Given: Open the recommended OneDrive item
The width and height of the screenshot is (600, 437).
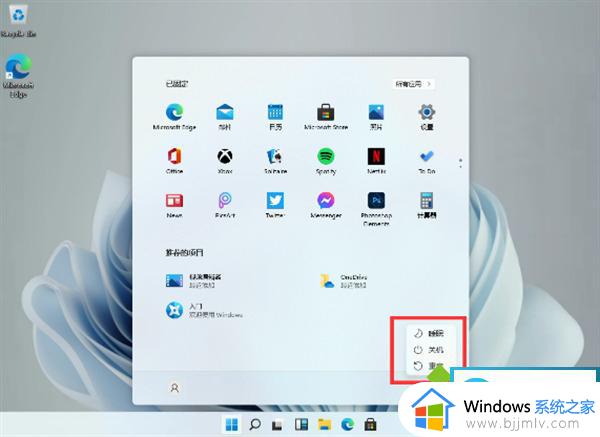Looking at the screenshot, I should (x=344, y=280).
